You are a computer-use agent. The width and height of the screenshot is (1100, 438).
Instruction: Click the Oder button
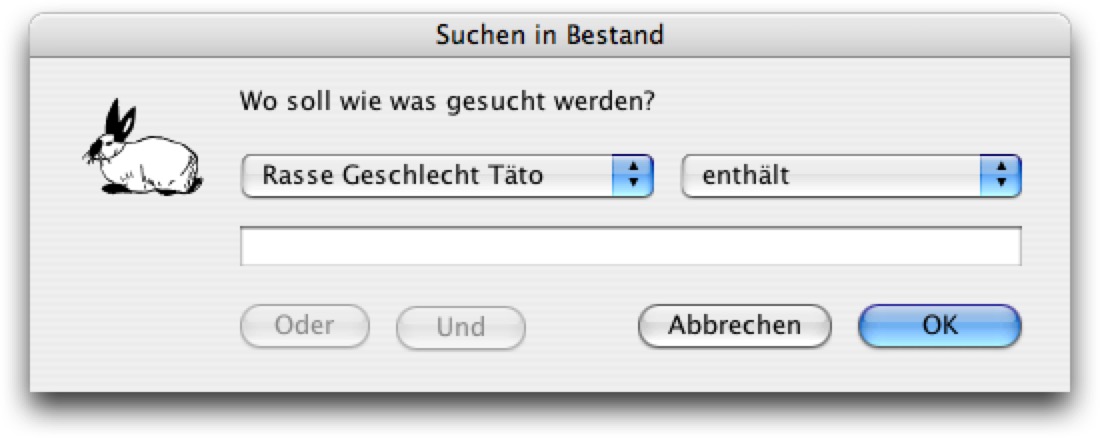pos(304,326)
